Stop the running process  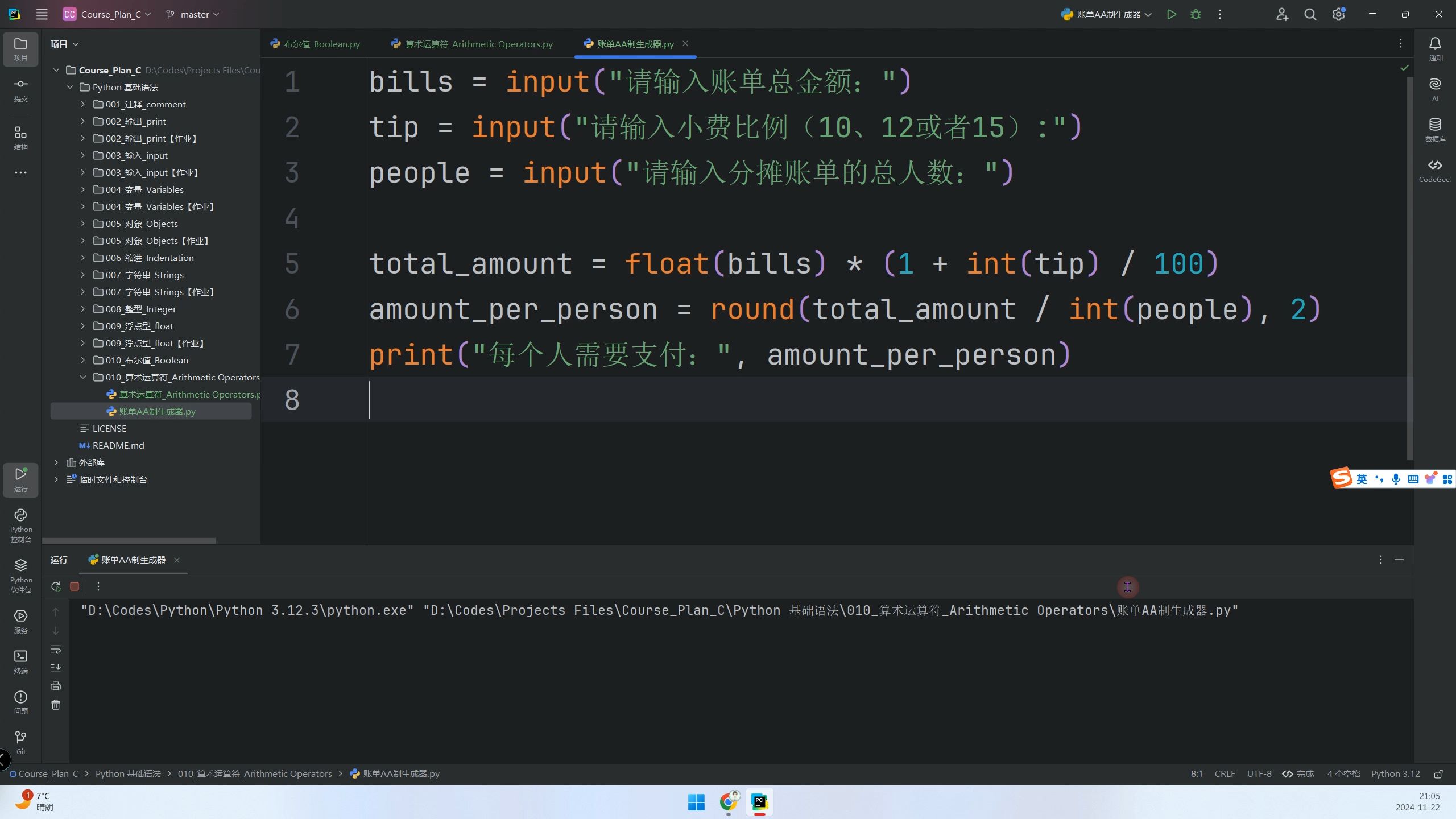75,586
